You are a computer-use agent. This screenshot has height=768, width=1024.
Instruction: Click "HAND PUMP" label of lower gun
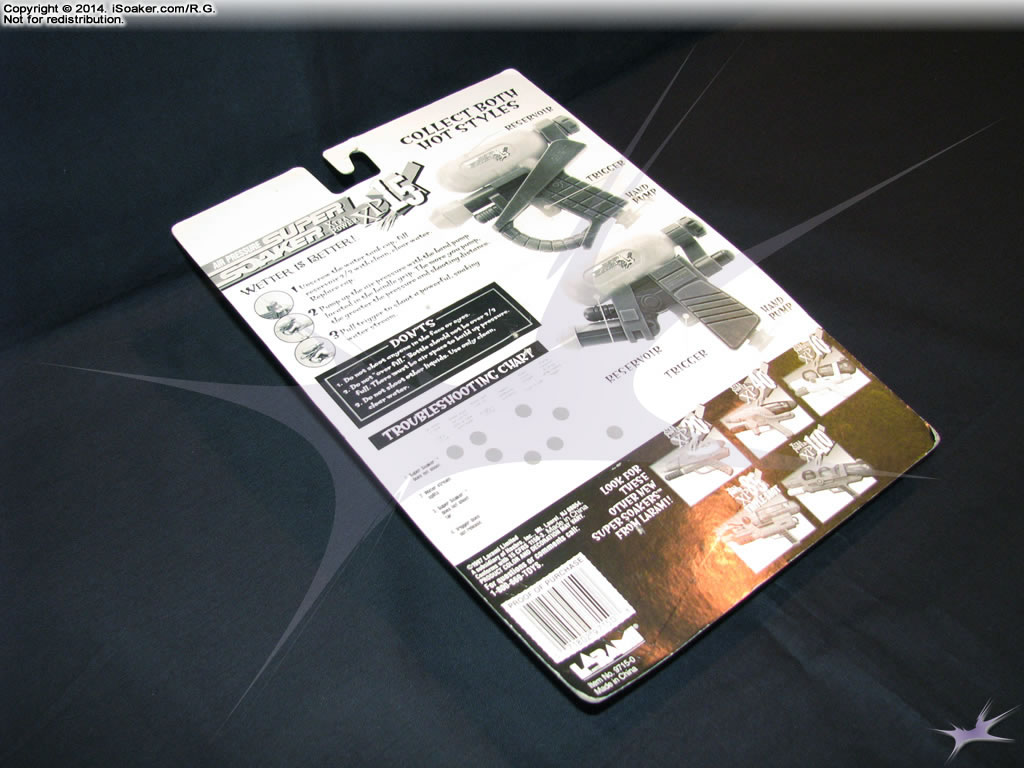[x=775, y=308]
